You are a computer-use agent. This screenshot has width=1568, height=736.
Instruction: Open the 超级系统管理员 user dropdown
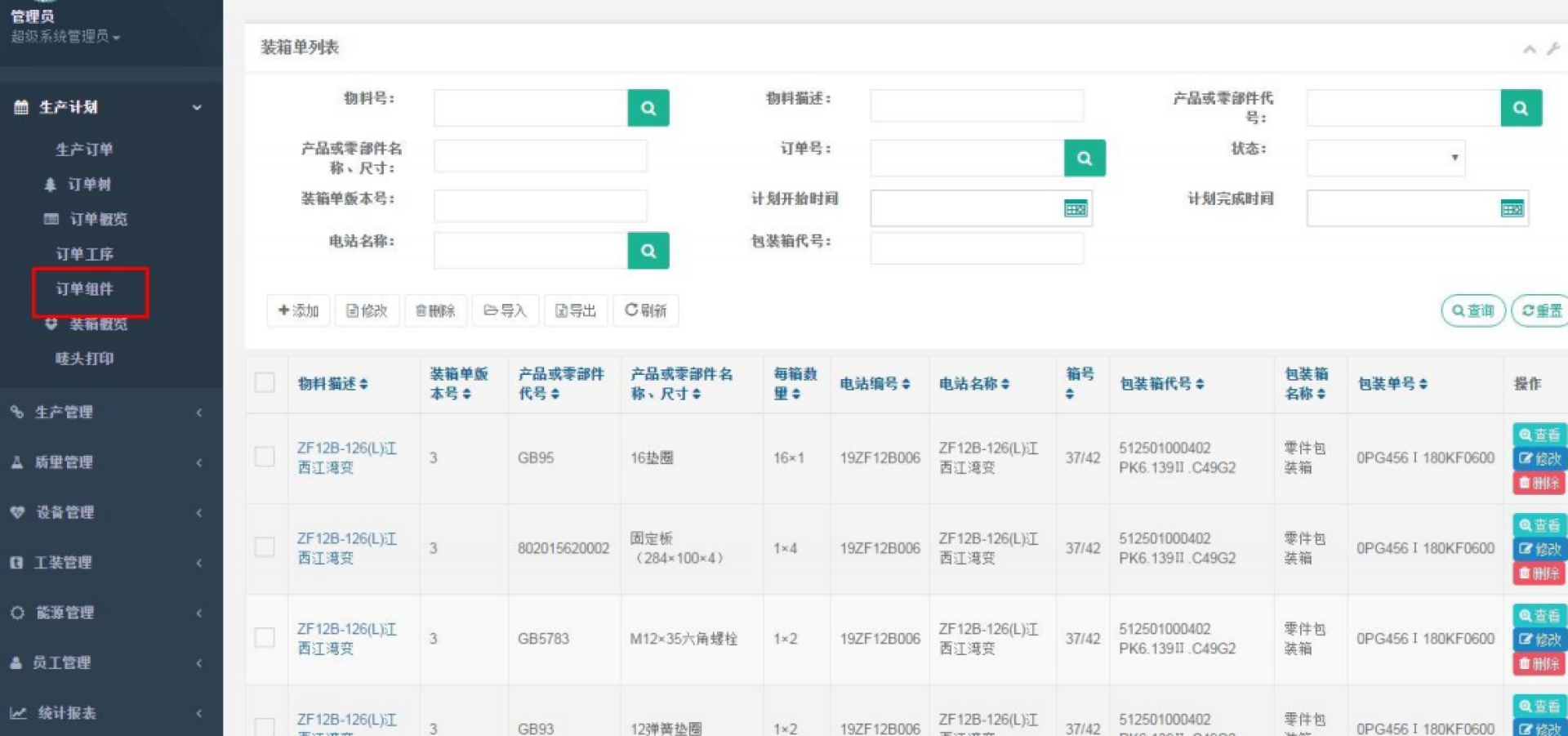pos(65,37)
